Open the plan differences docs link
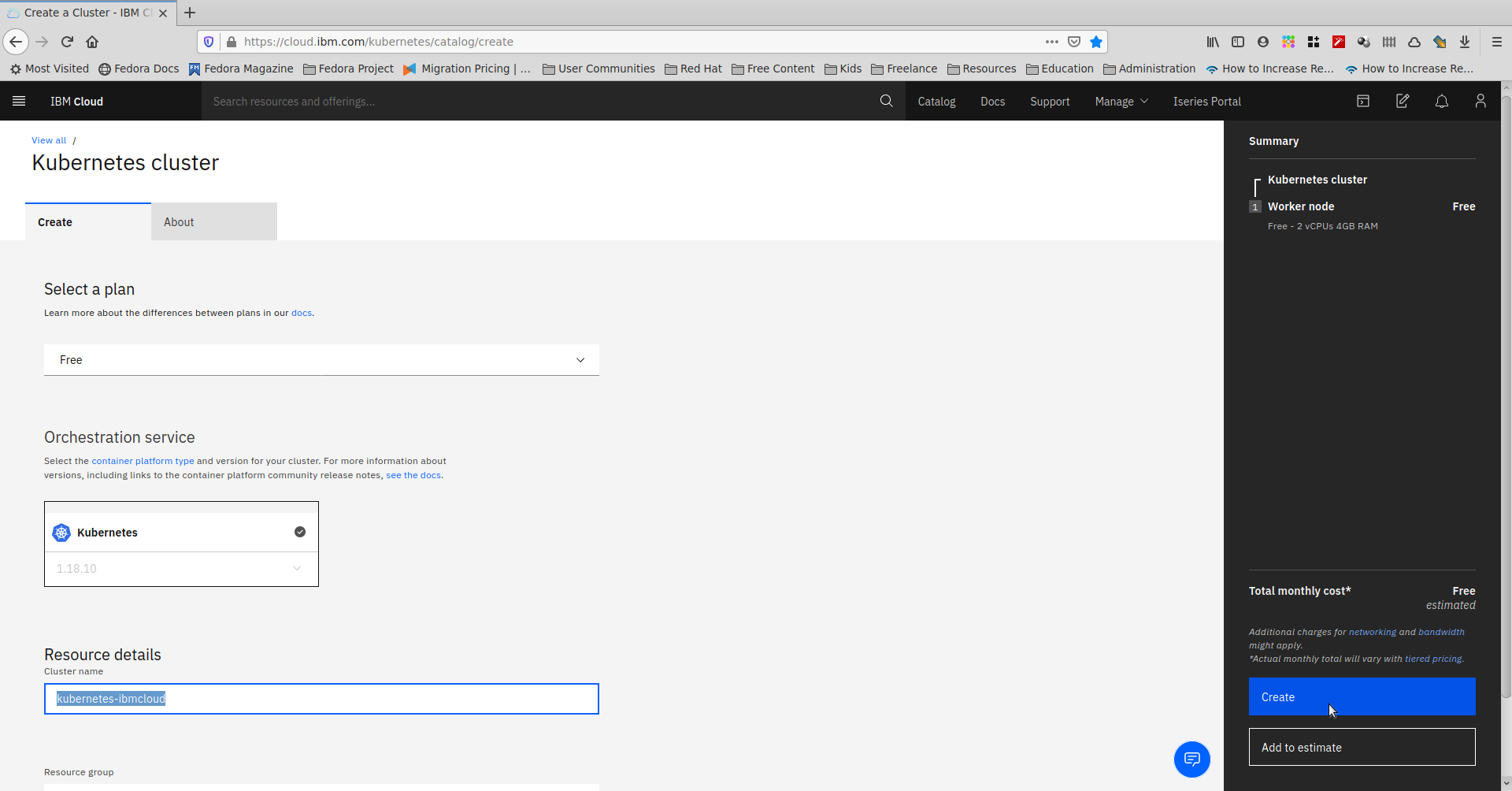Viewport: 1512px width, 791px height. point(302,313)
